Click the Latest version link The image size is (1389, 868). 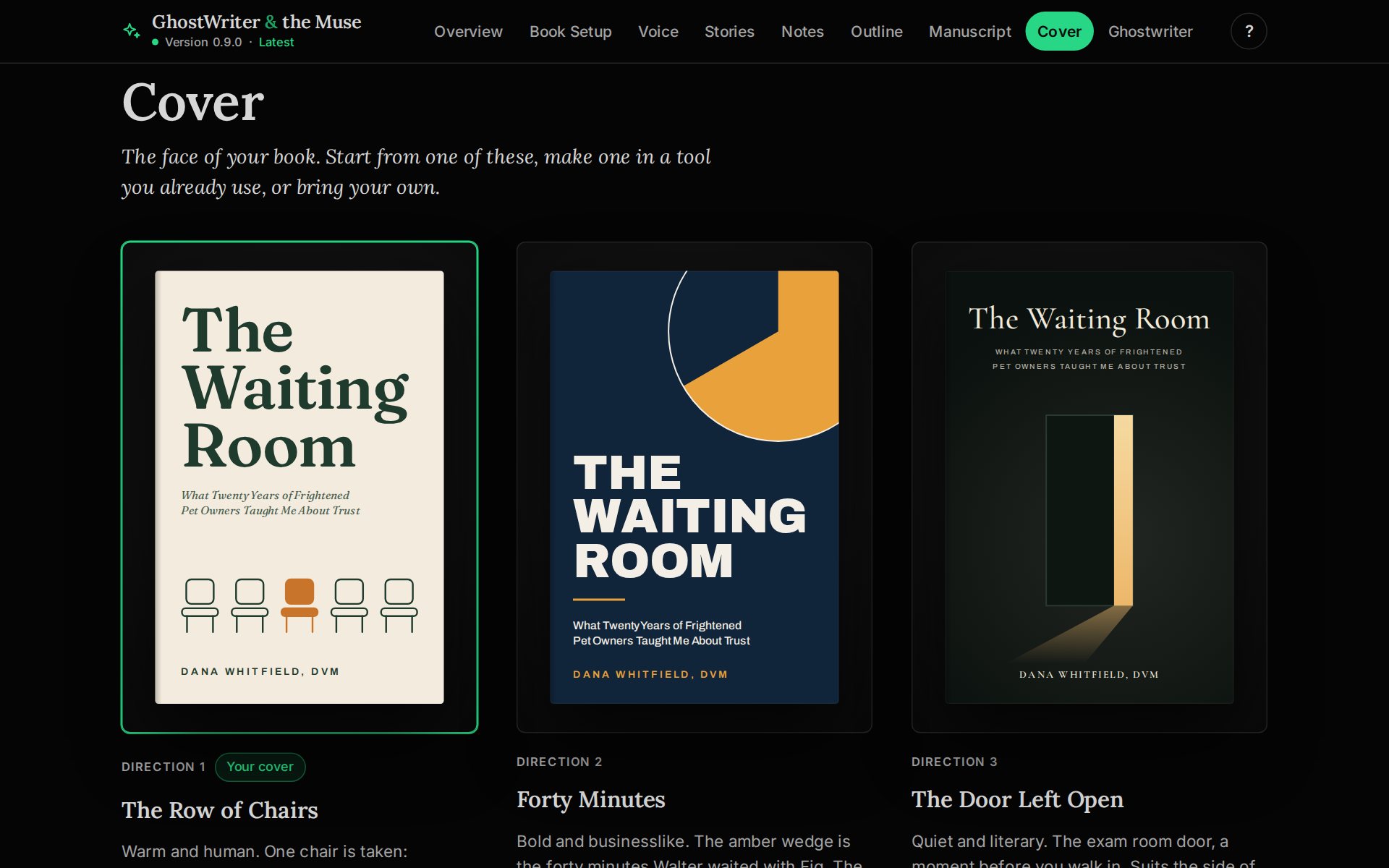(276, 42)
